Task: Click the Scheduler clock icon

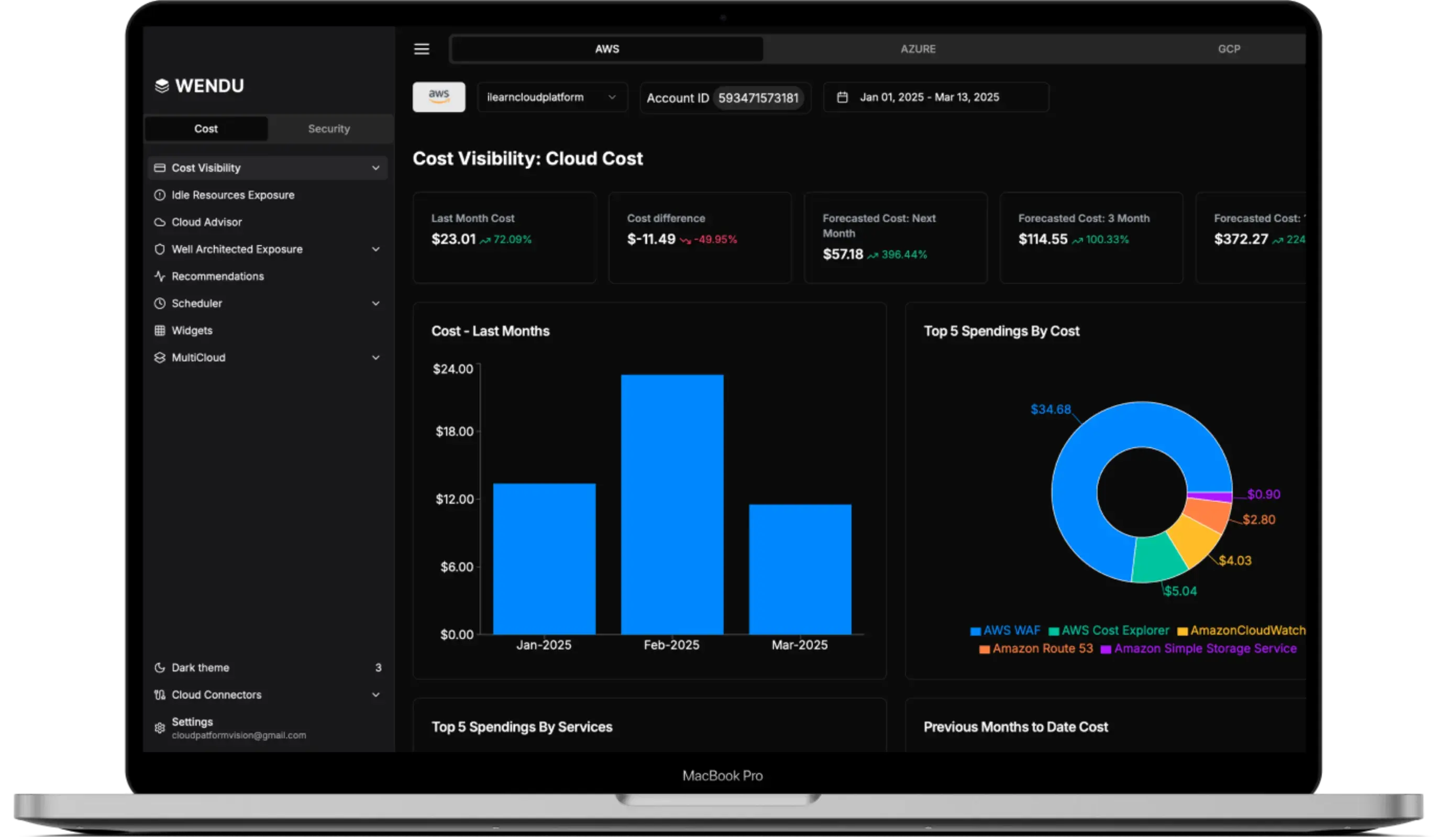Action: (160, 303)
